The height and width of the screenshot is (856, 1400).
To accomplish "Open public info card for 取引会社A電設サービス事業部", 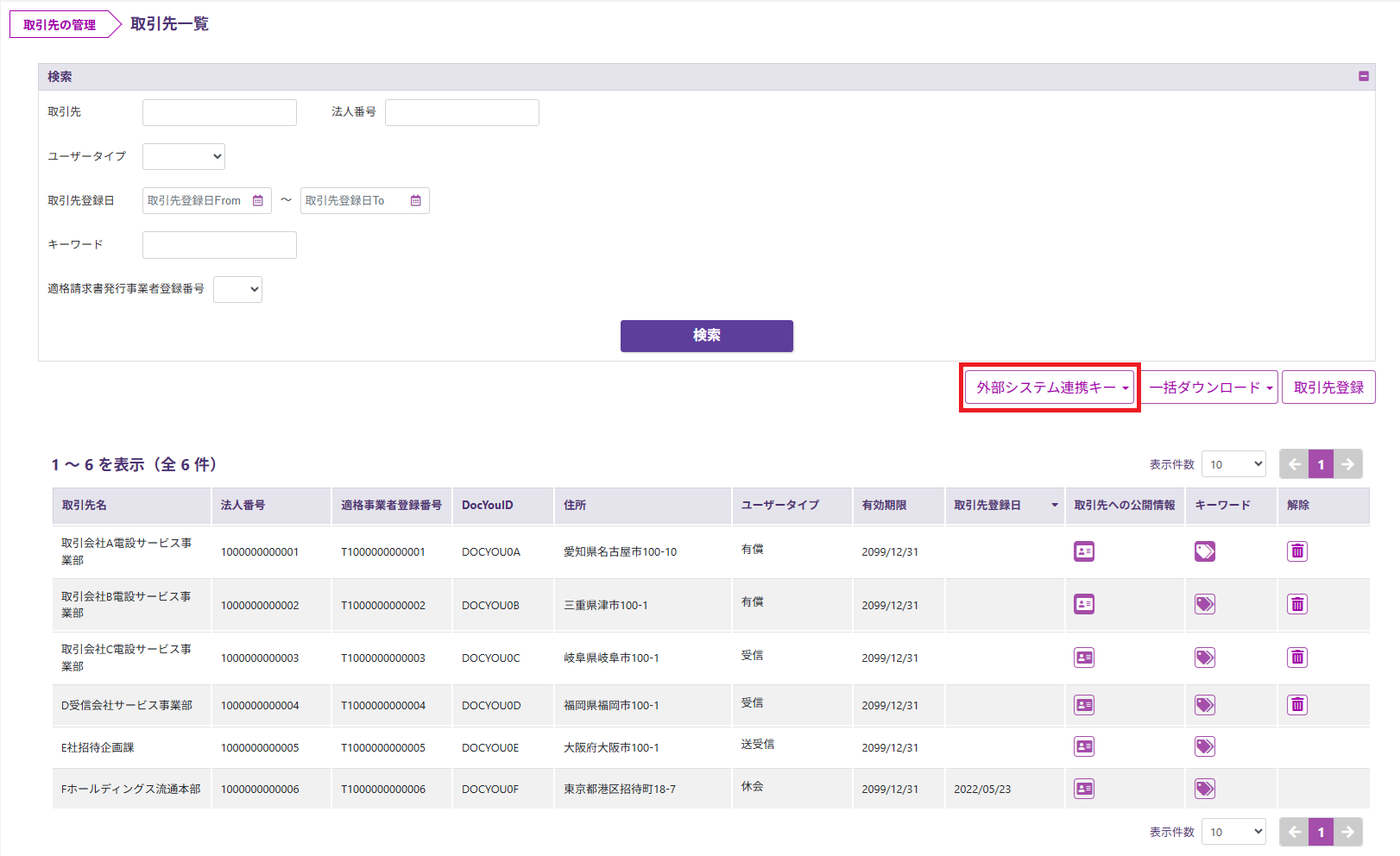I will [1084, 551].
